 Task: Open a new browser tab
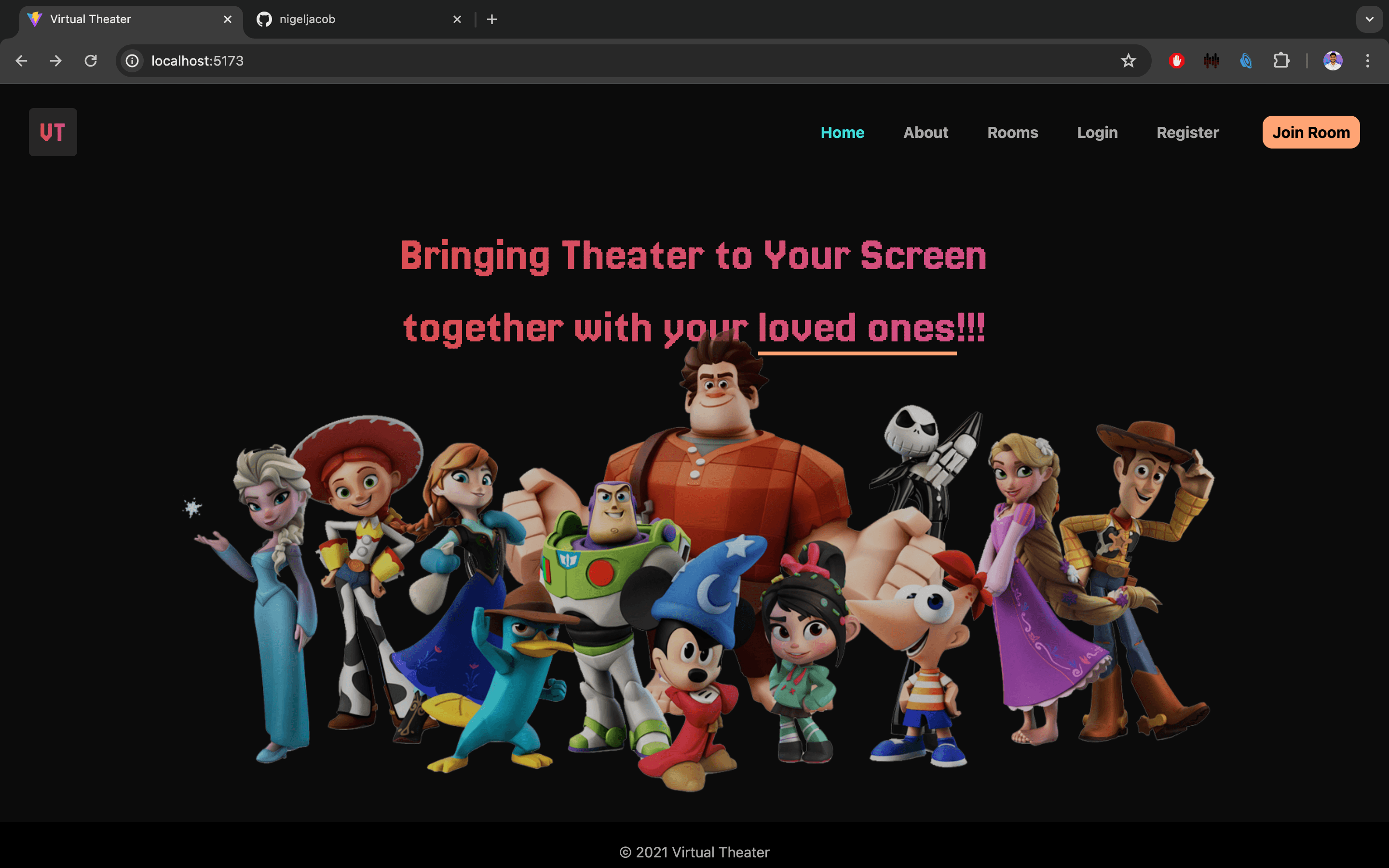(x=491, y=19)
